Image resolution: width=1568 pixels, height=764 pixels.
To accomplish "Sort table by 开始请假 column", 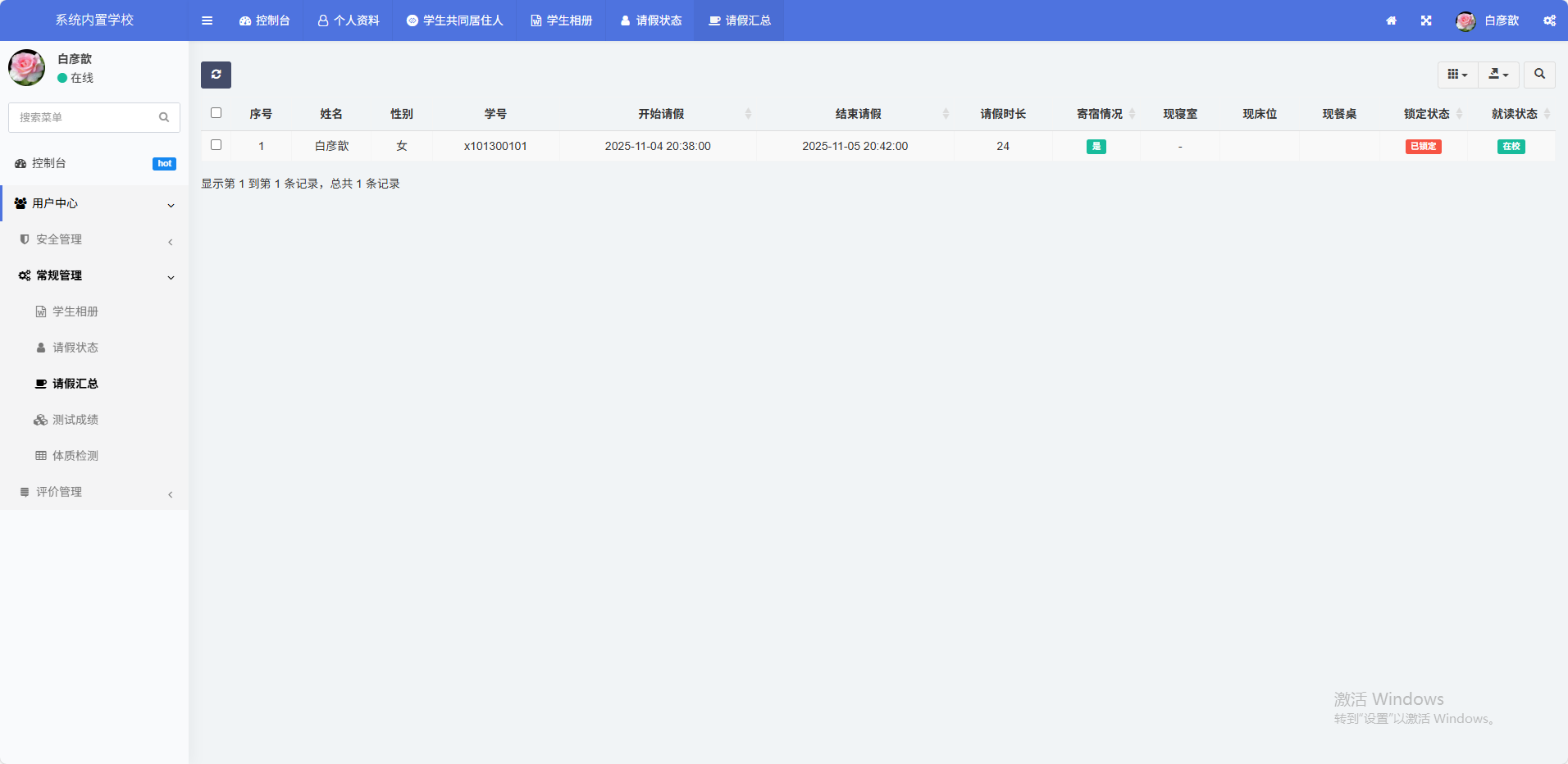I will [661, 114].
